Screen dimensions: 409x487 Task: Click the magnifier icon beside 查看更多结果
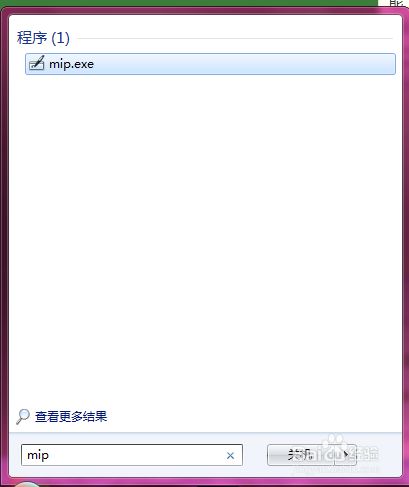pos(23,417)
